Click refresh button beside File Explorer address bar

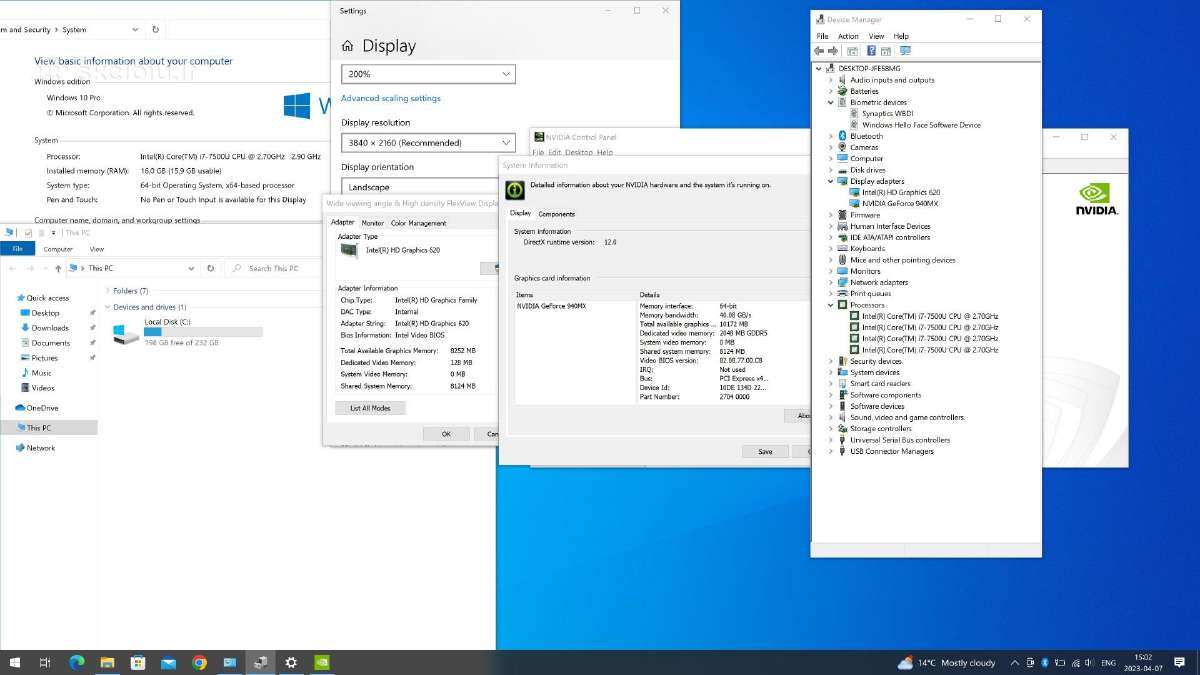tap(210, 268)
